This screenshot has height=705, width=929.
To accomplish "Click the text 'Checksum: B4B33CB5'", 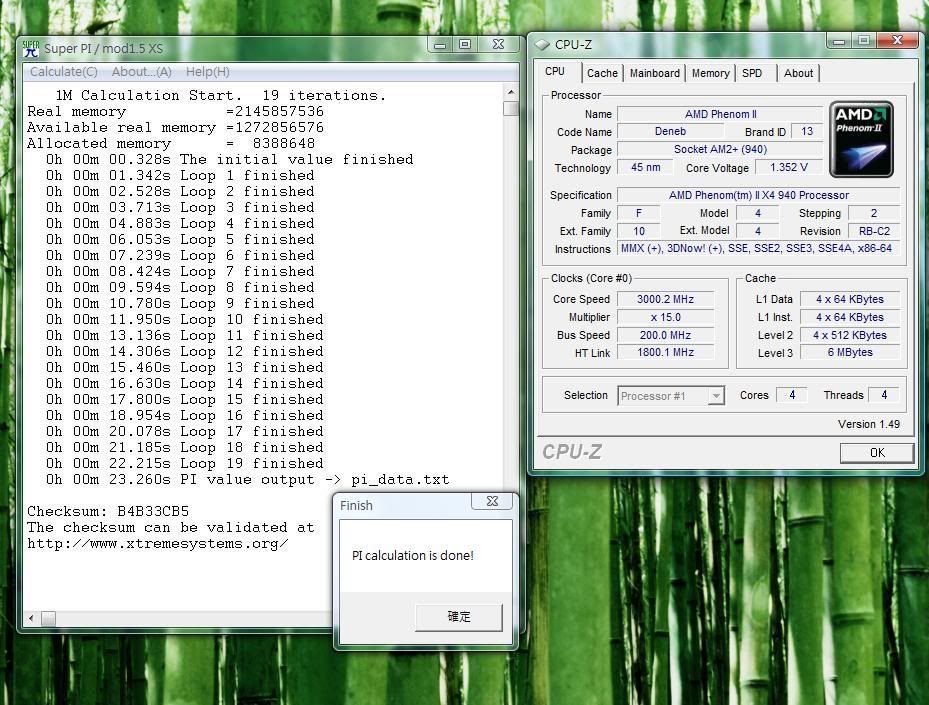I will click(108, 511).
